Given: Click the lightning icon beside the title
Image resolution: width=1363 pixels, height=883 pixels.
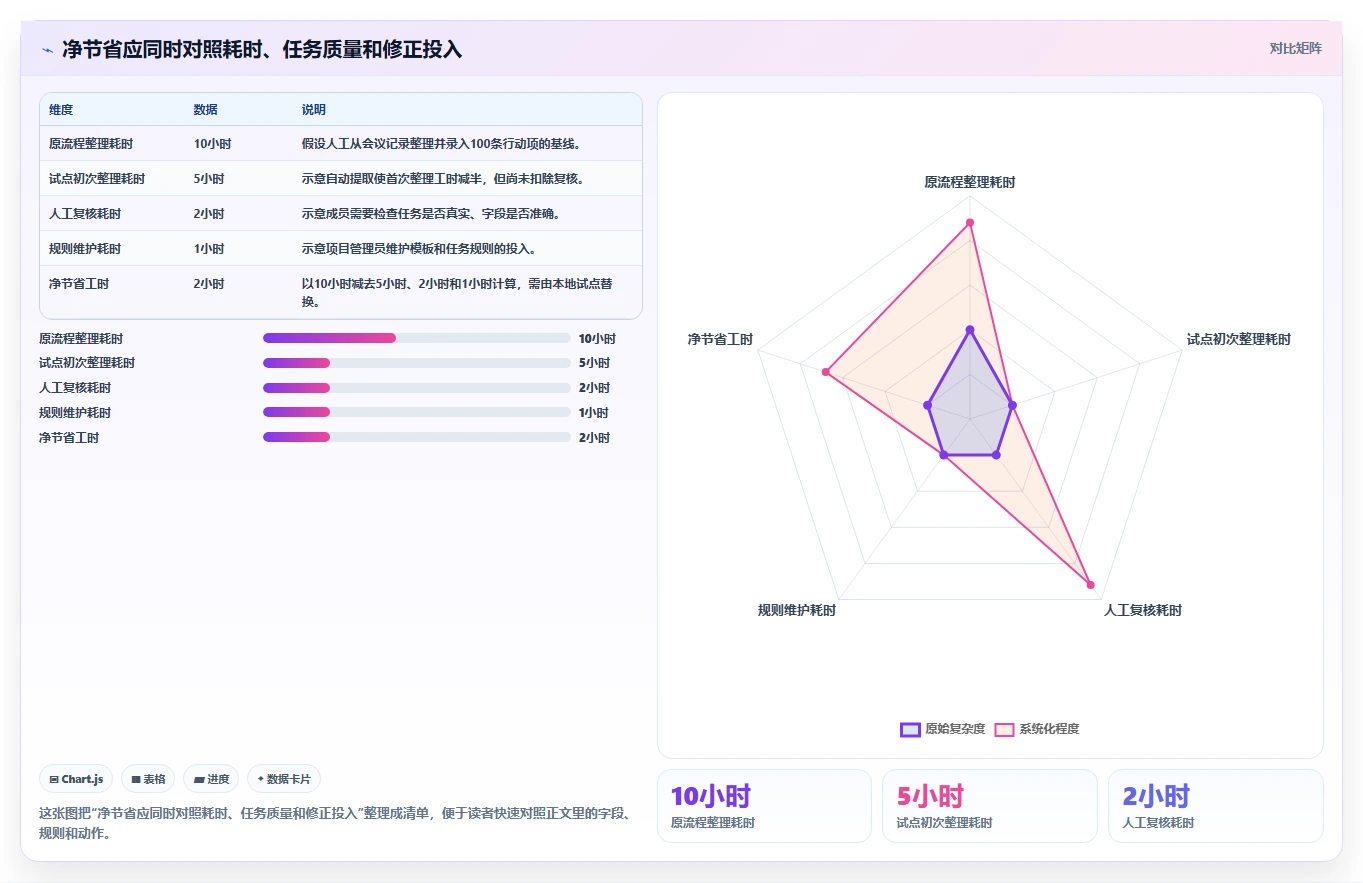Looking at the screenshot, I should pos(47,49).
